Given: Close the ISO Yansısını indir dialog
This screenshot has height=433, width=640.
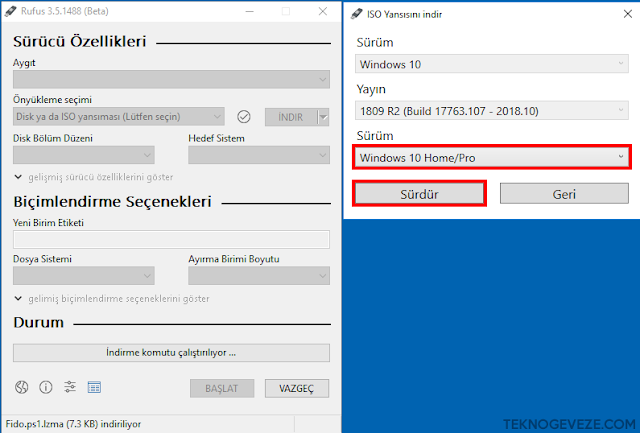Looking at the screenshot, I should tap(628, 14).
